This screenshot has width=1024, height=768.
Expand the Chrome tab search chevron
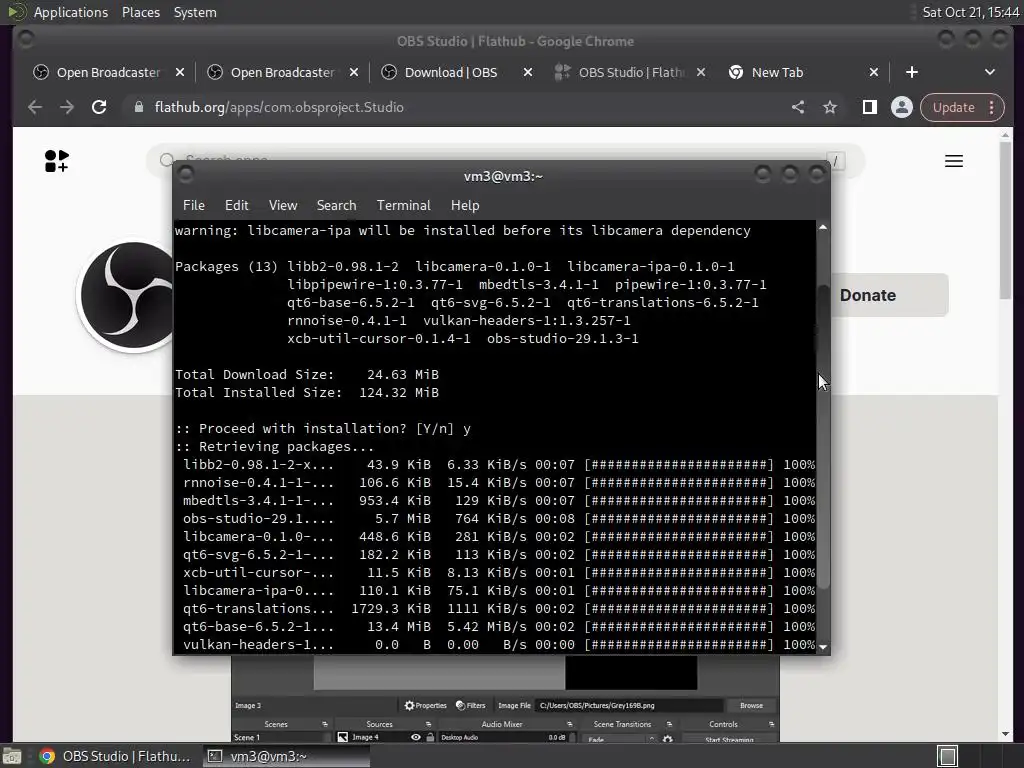989,72
